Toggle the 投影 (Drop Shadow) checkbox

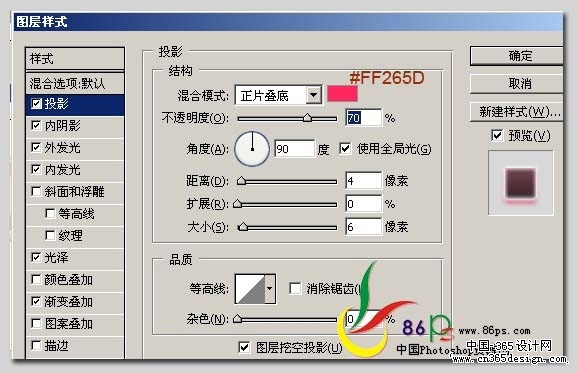(x=36, y=104)
